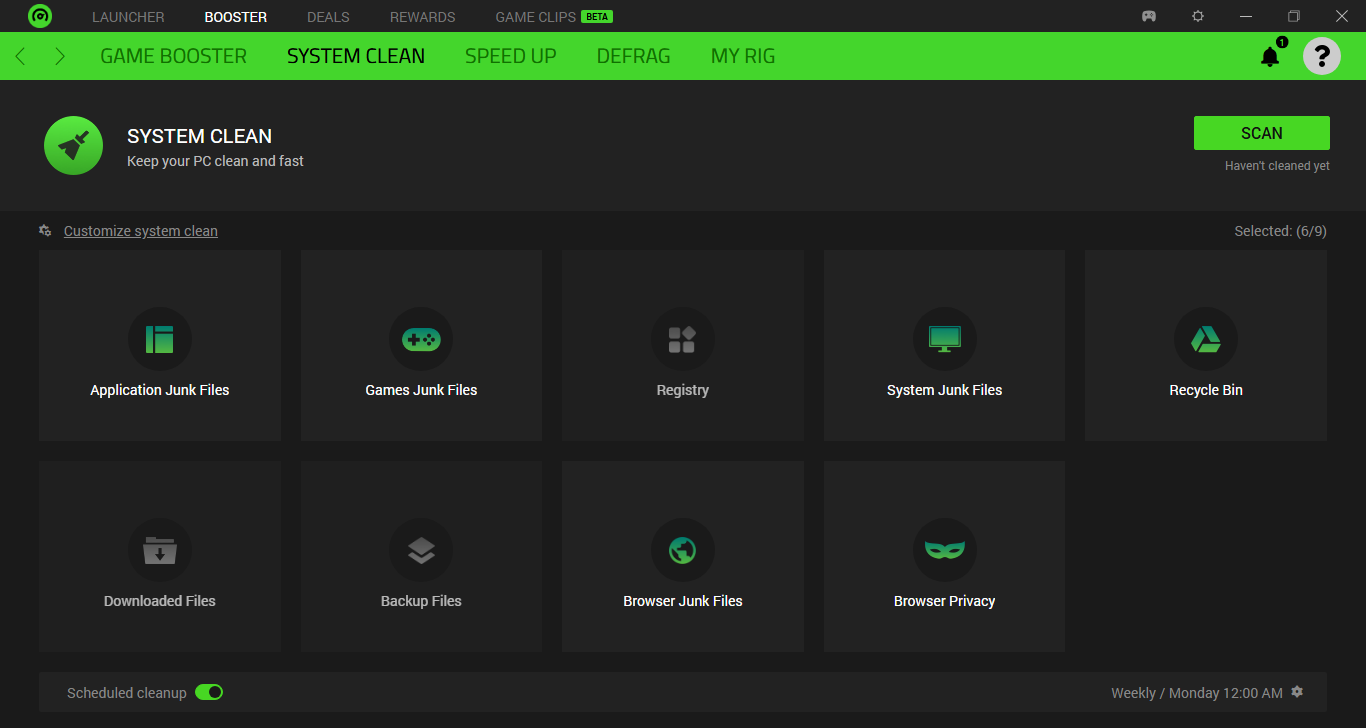Go to the Deals menu
Viewport: 1366px width, 728px height.
coord(328,17)
